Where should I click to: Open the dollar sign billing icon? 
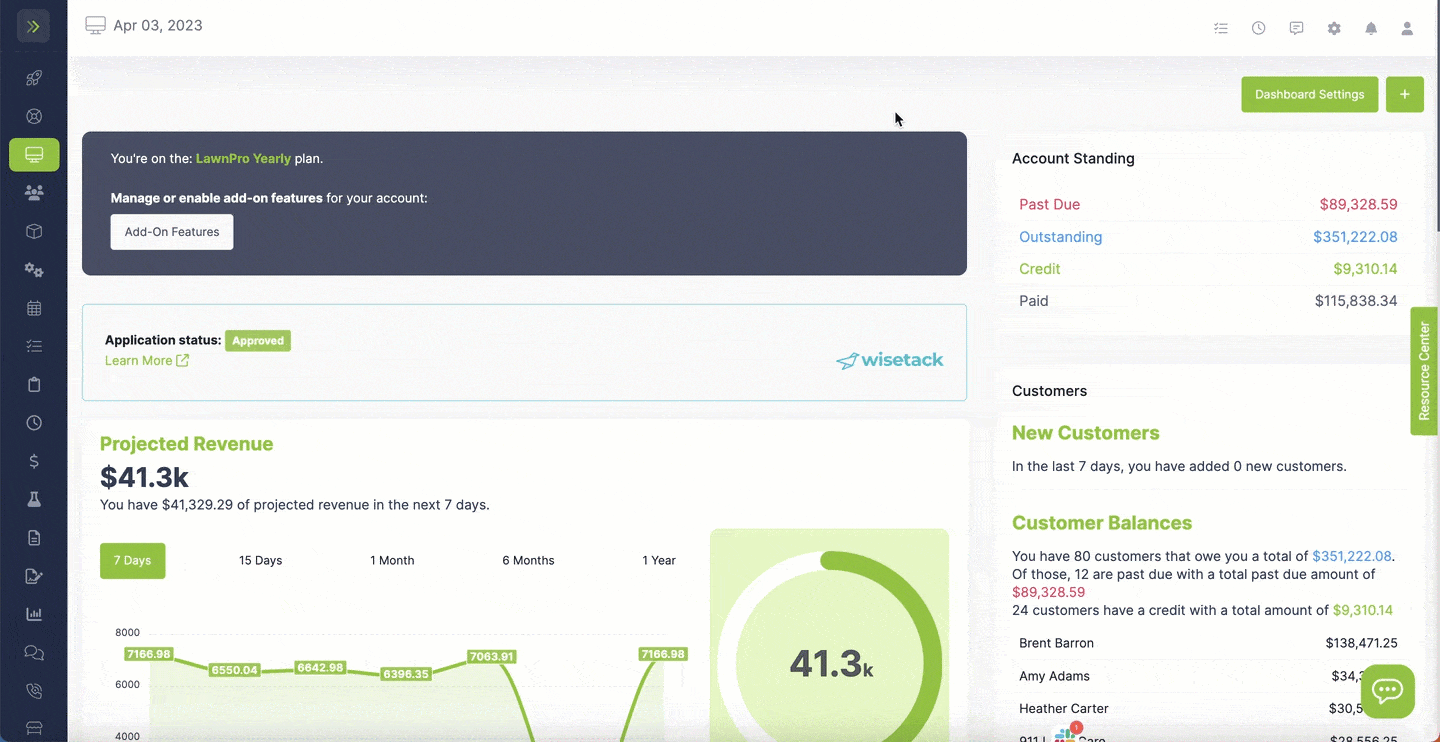(34, 461)
